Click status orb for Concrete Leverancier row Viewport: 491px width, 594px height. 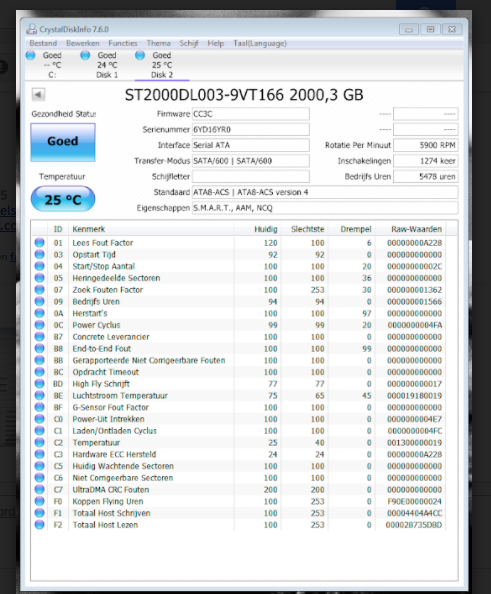click(x=39, y=337)
